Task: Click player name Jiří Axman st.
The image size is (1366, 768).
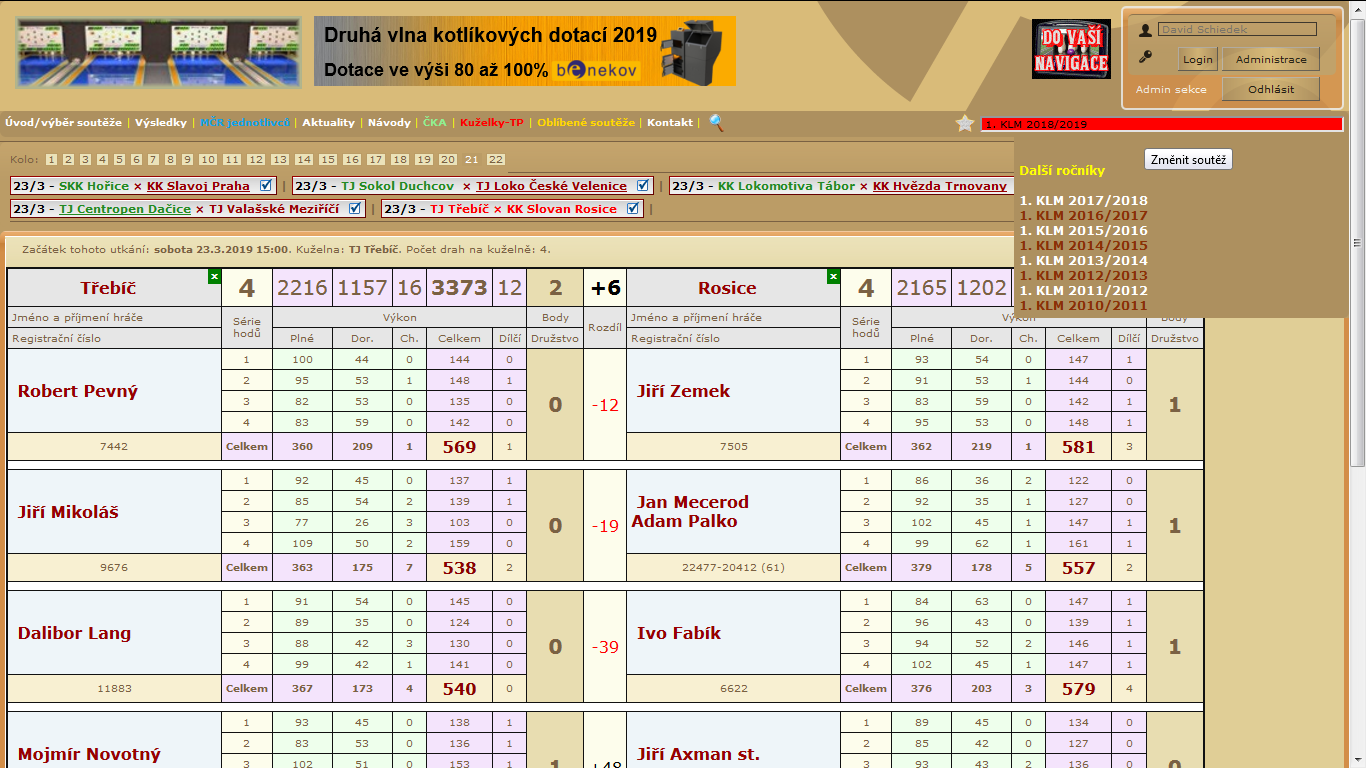Action: click(x=698, y=754)
